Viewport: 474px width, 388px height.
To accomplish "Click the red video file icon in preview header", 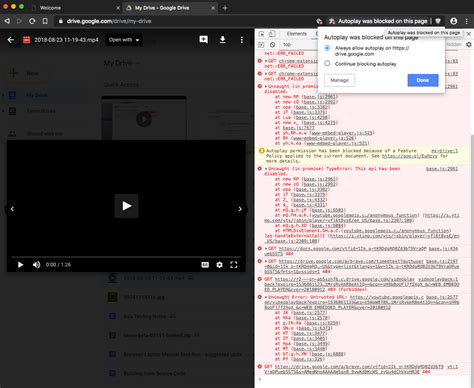I will (26, 40).
